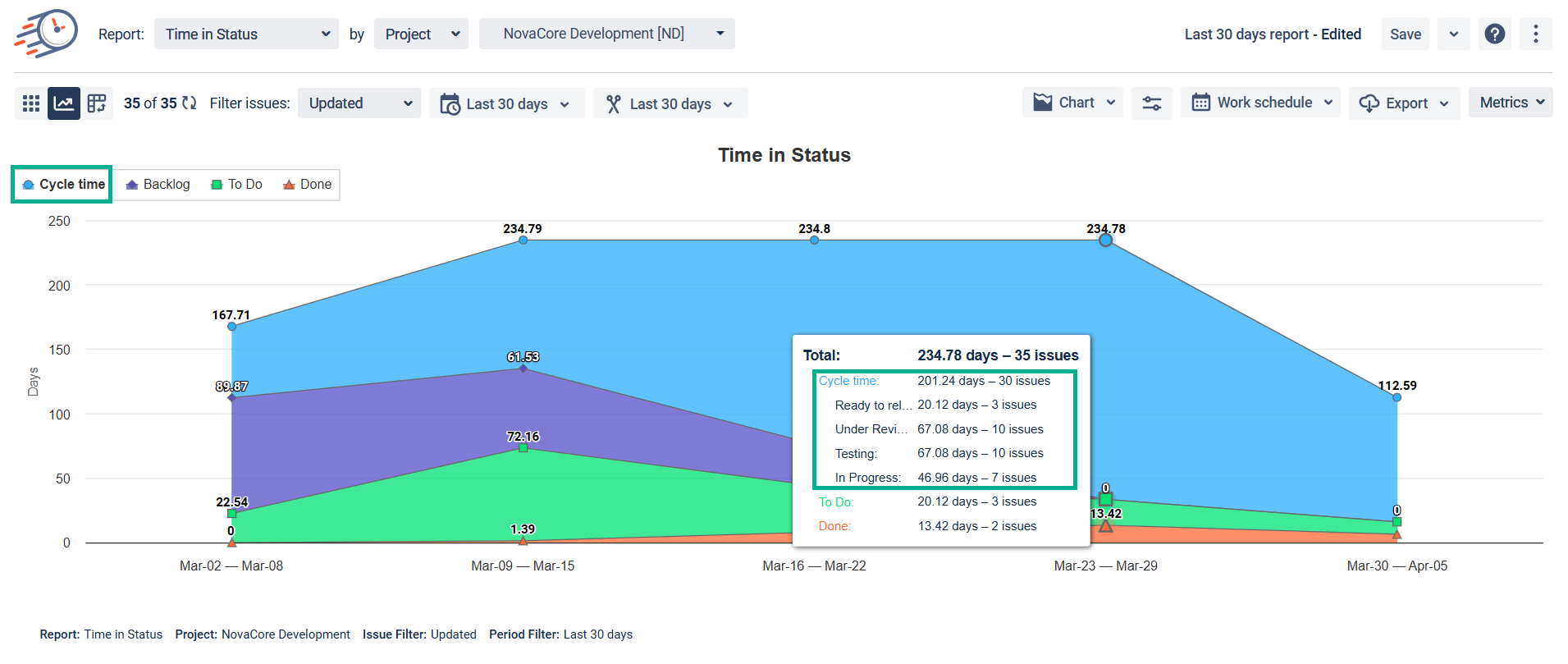Open the Metrics menu
This screenshot has height=664, width=1568.
pos(1510,103)
